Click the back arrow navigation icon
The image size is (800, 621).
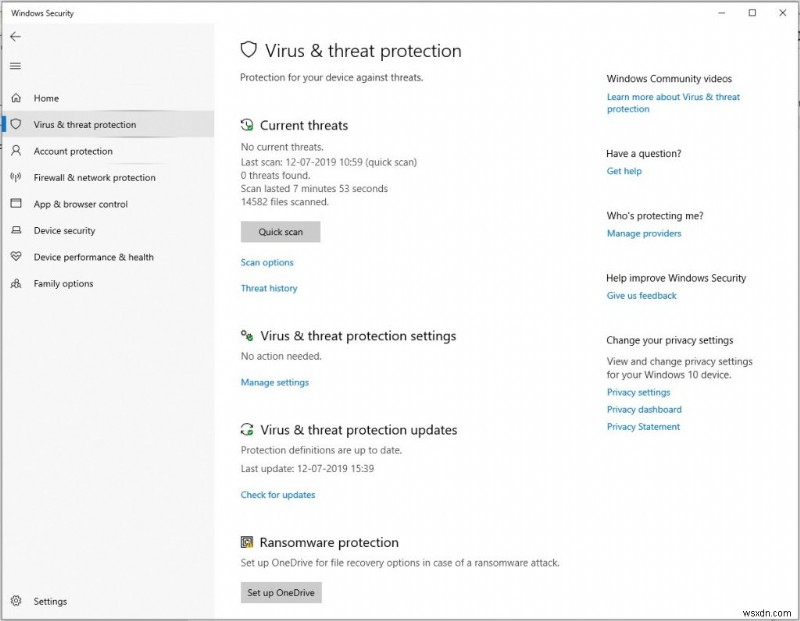click(16, 36)
